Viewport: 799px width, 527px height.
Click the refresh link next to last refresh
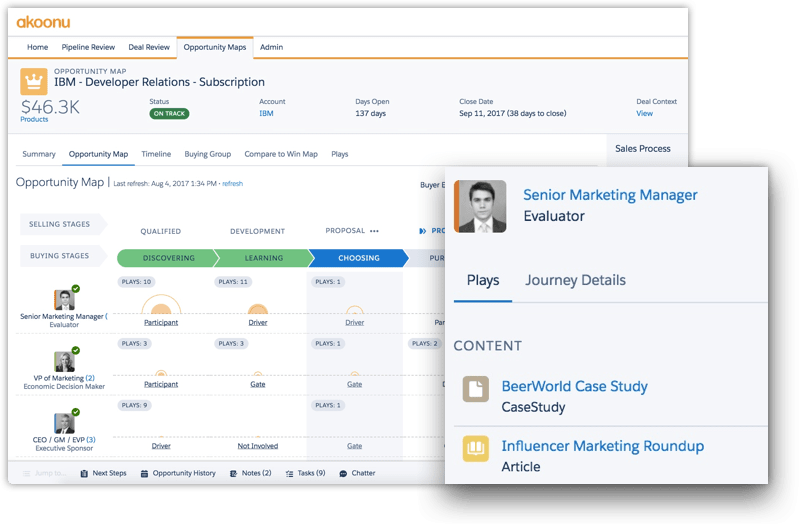point(232,183)
